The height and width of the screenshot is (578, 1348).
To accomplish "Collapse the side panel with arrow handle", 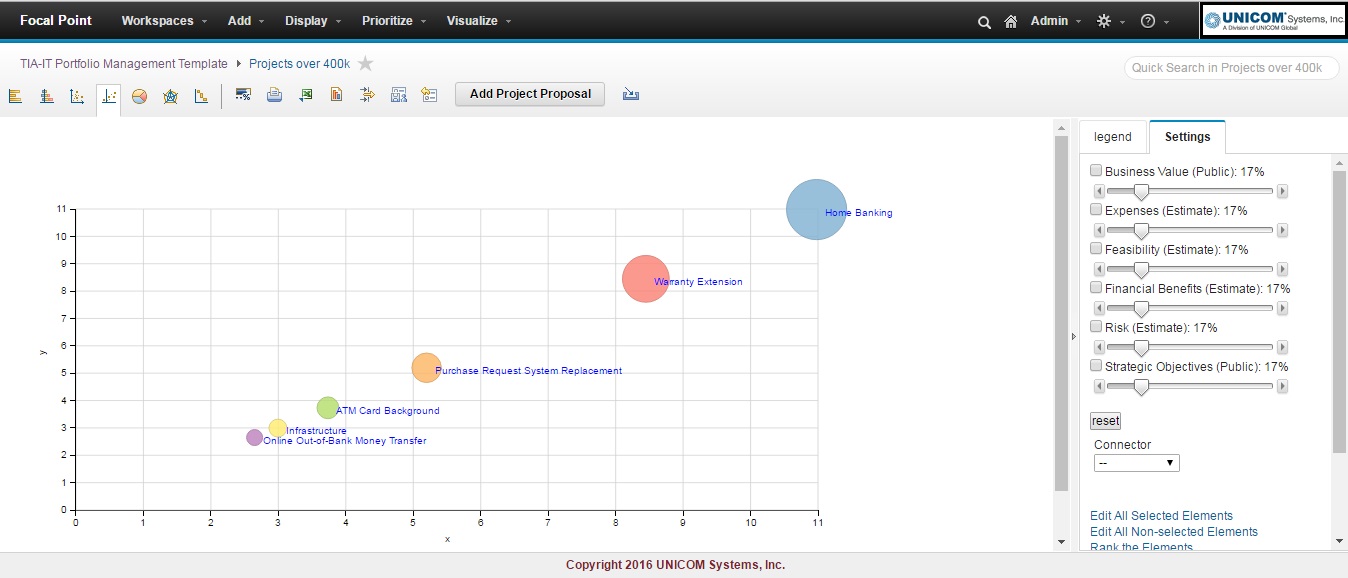I will coord(1074,337).
